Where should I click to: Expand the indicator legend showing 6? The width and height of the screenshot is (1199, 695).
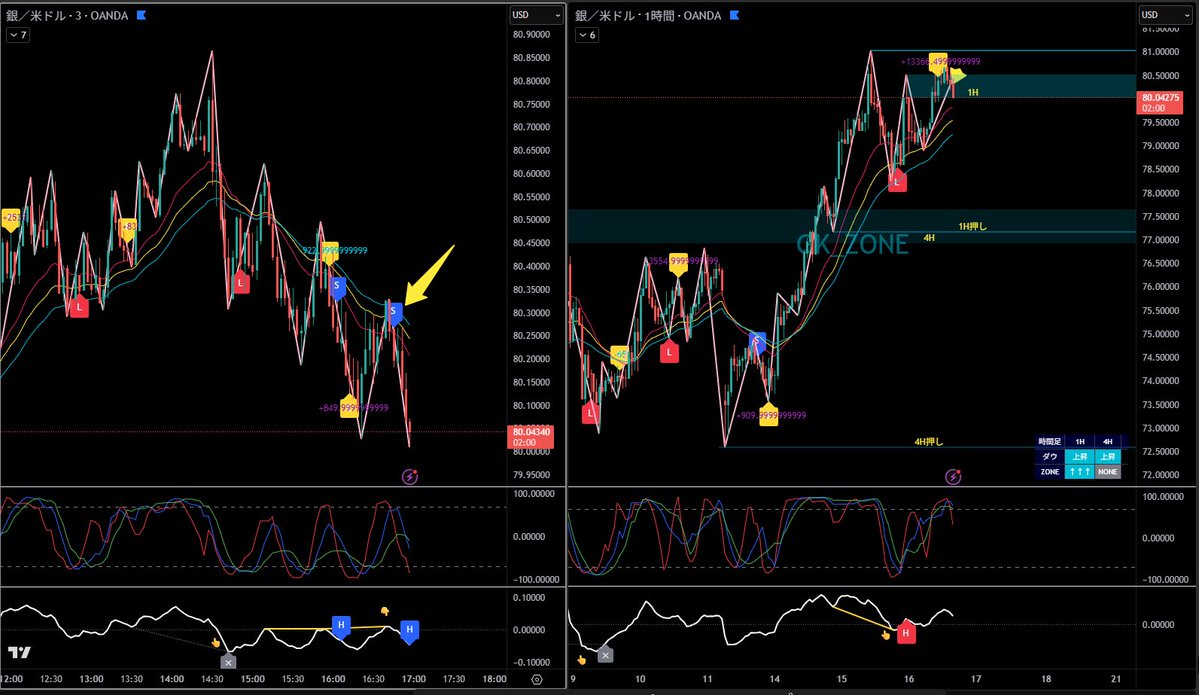[587, 35]
